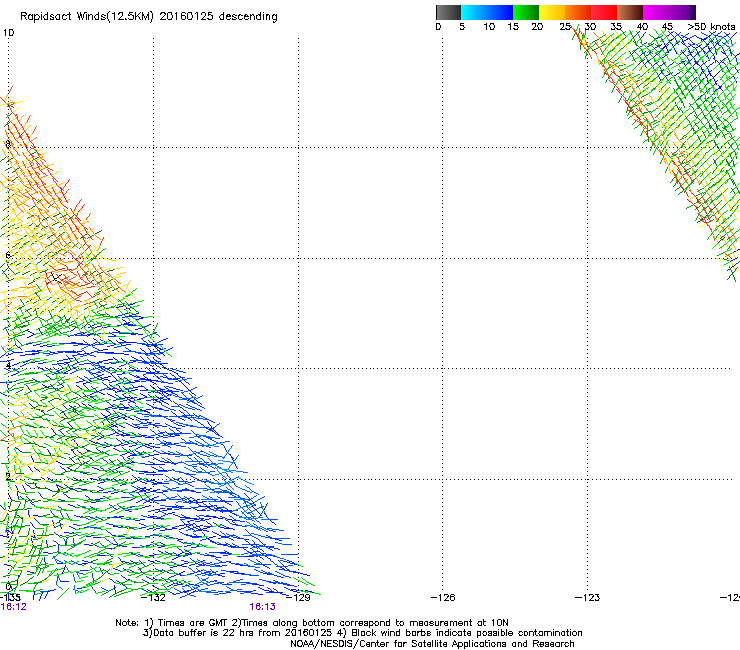Click the red 30-35 knots color band
Screen dimensions: 740x650
tap(604, 12)
